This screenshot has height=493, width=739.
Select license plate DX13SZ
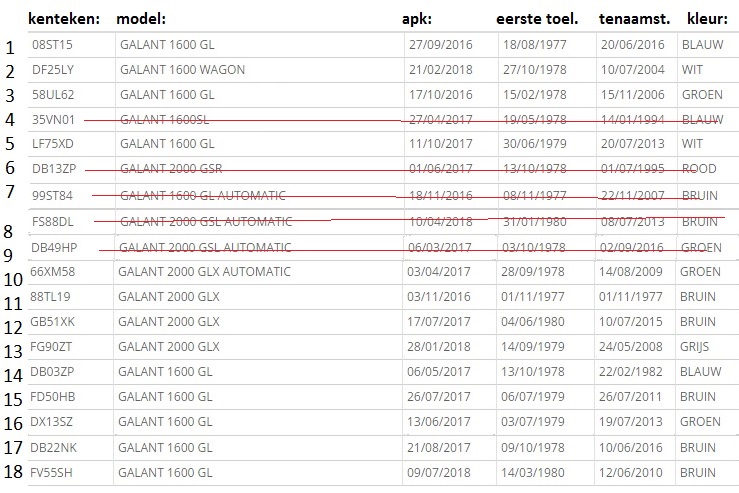coord(53,422)
